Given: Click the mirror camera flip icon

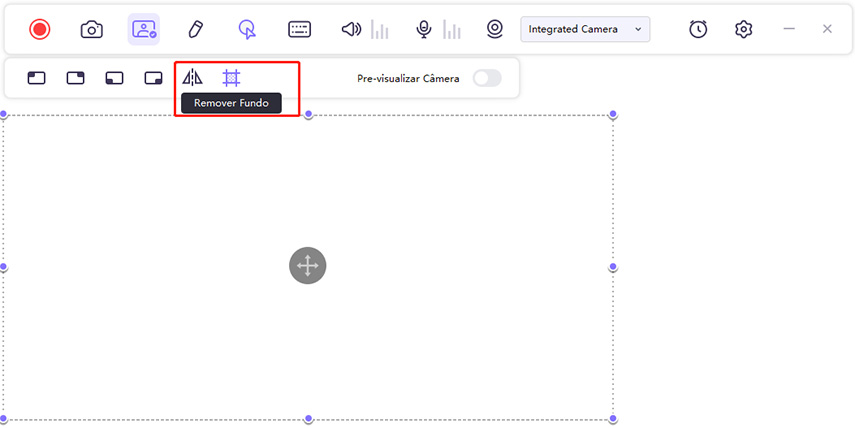Looking at the screenshot, I should [x=192, y=78].
